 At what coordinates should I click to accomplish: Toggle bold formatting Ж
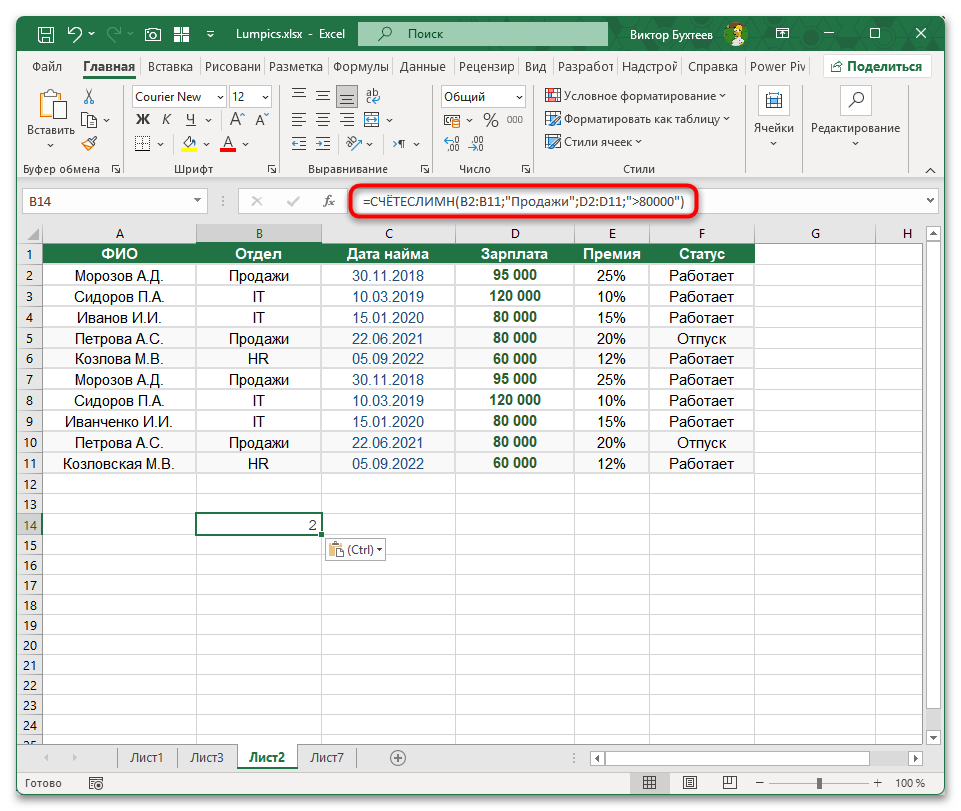pyautogui.click(x=143, y=120)
